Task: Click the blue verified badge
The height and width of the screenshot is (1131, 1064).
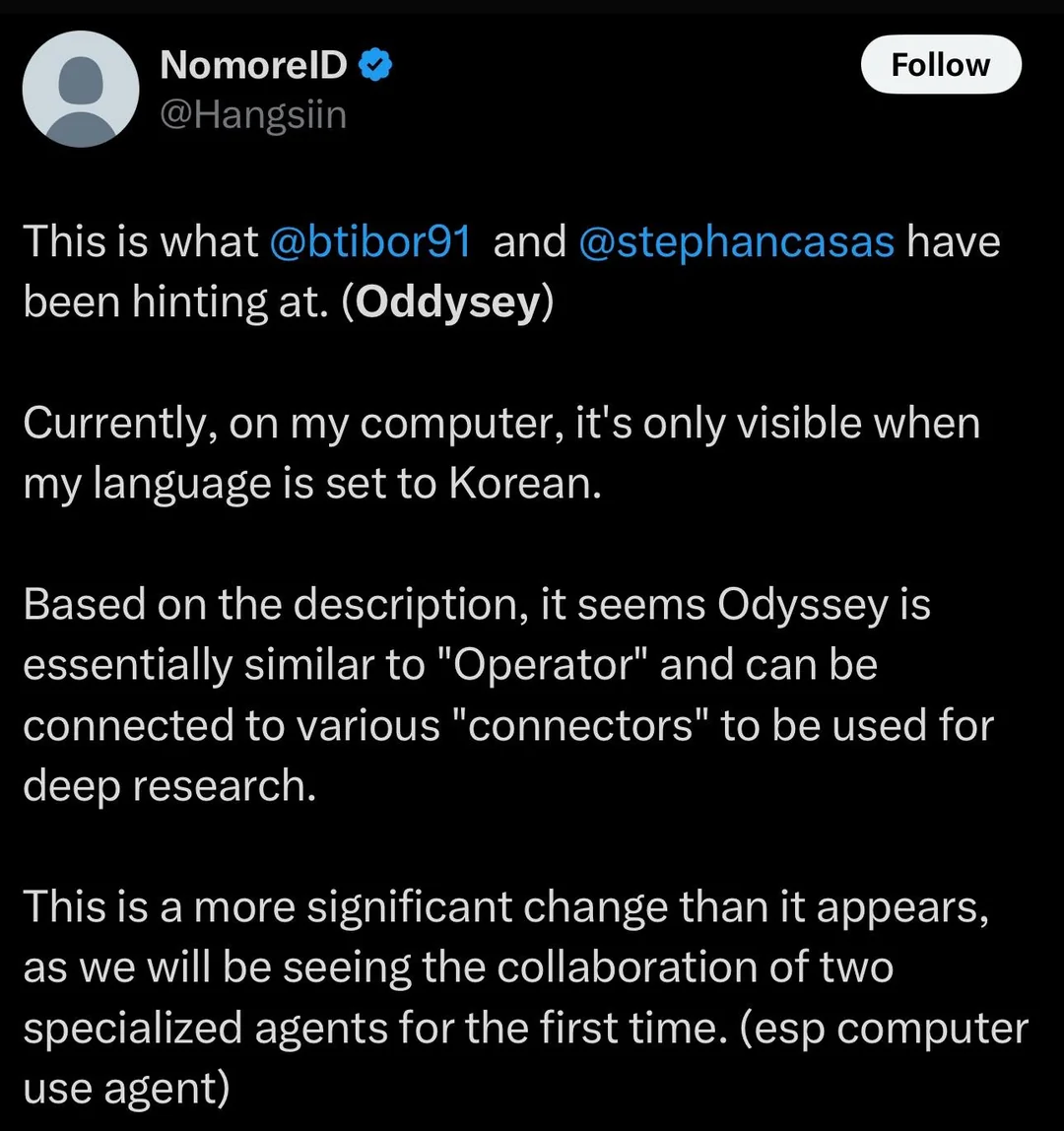Action: (374, 66)
